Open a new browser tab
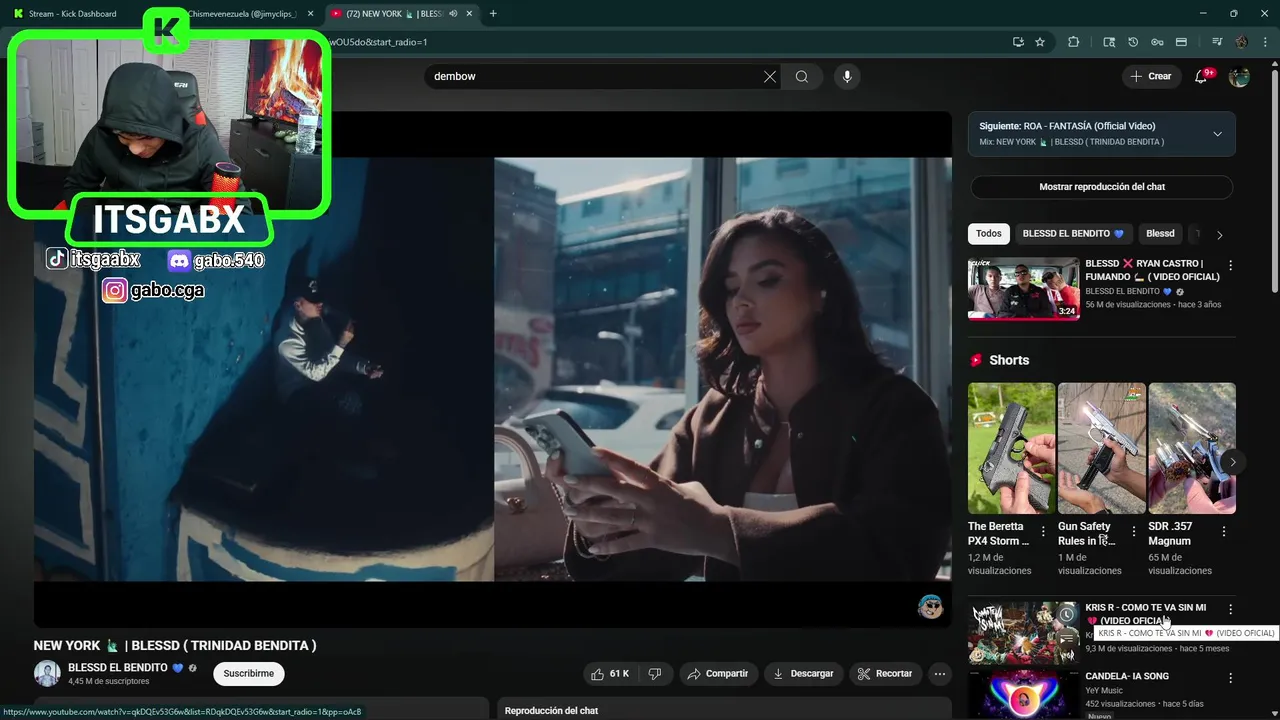 point(493,14)
